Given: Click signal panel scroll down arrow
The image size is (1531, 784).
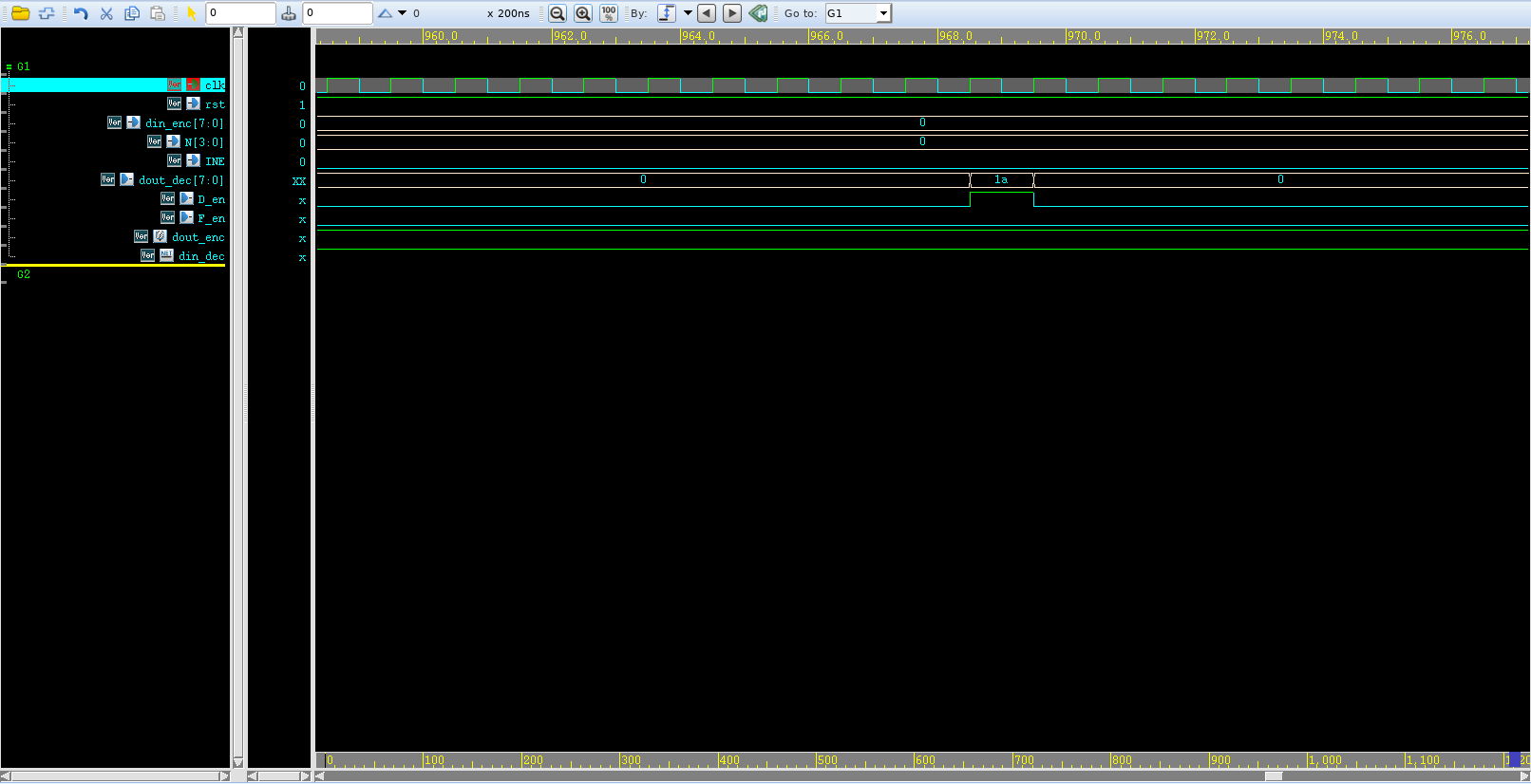Looking at the screenshot, I should (238, 762).
